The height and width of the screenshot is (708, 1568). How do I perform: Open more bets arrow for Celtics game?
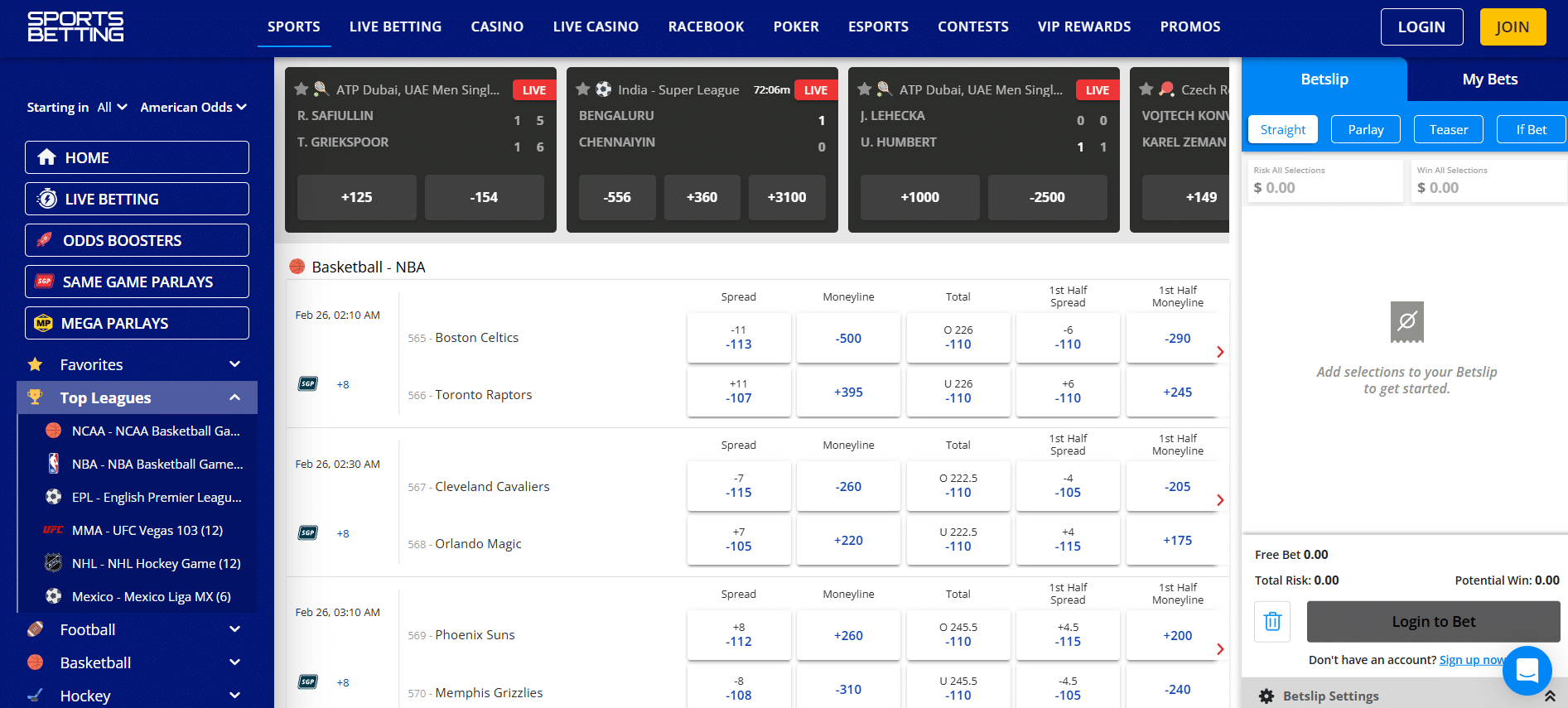coord(1220,352)
